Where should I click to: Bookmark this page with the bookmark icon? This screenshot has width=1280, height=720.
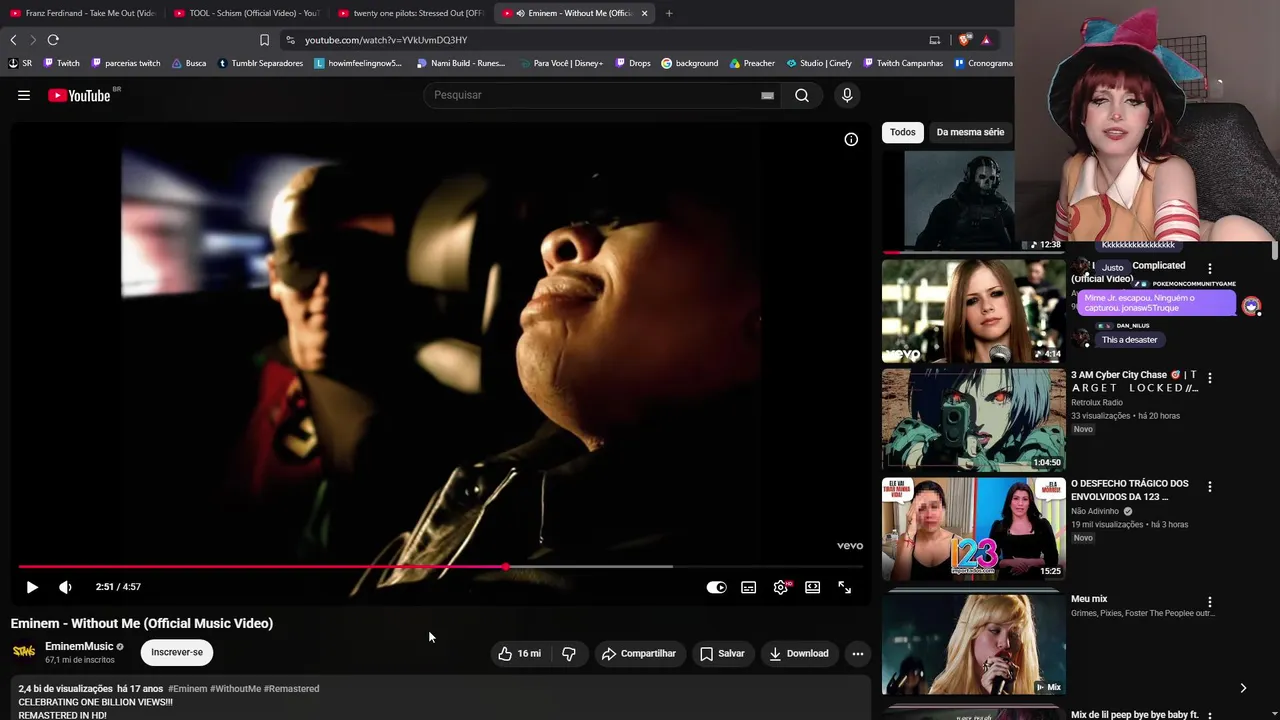(264, 40)
